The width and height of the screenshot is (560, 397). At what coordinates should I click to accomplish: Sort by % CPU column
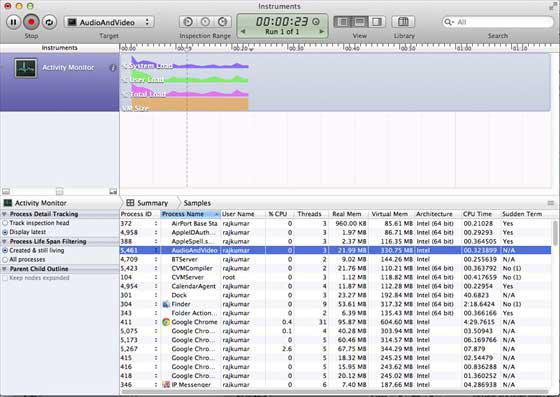[x=279, y=214]
